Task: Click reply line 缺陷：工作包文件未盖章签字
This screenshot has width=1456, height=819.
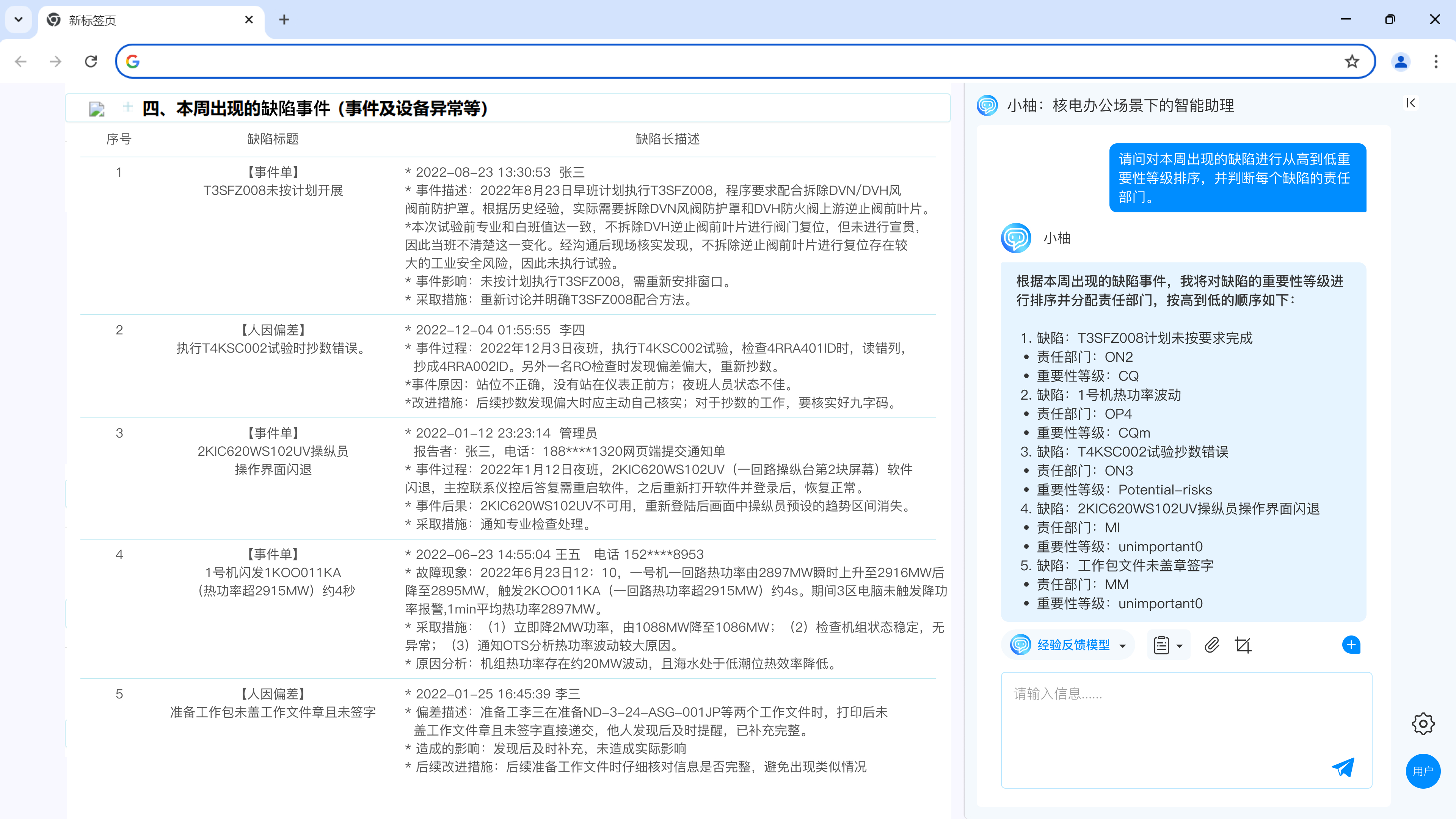Action: click(1125, 566)
